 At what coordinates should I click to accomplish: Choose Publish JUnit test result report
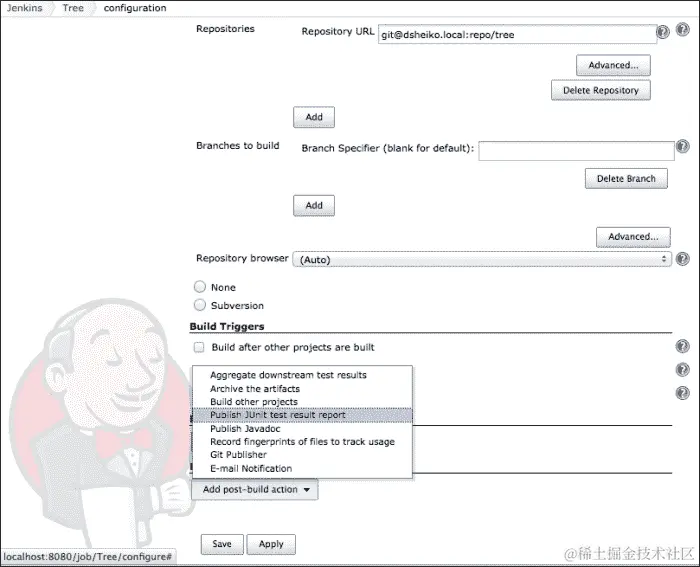coord(302,415)
